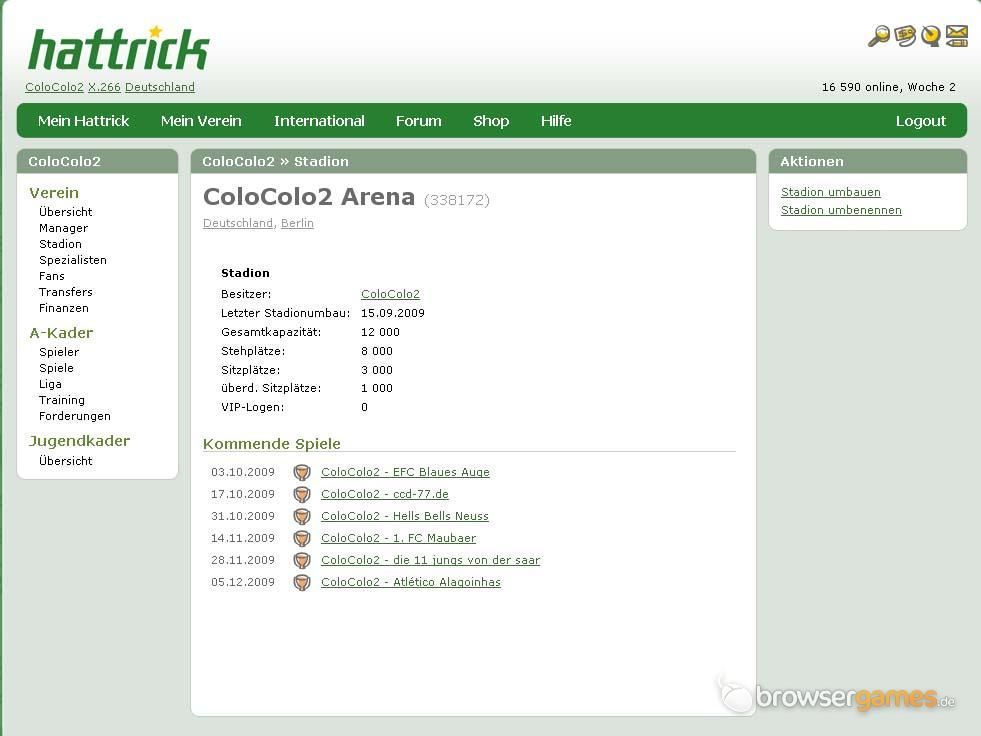Open Stadion in the sidebar
Image resolution: width=981 pixels, height=736 pixels.
click(60, 244)
